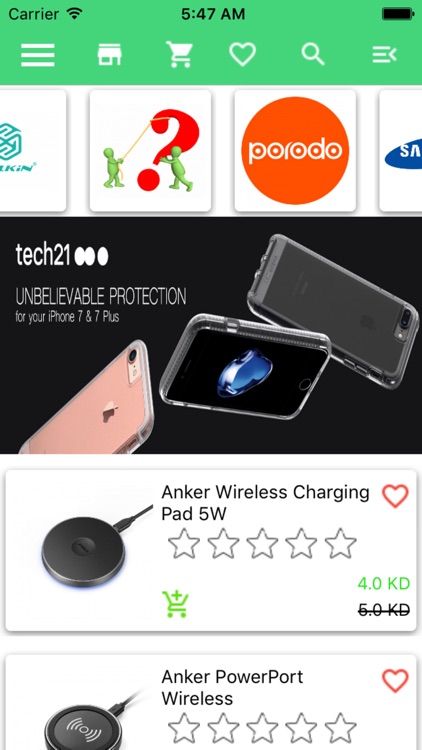Favorite the Anker PowerPort Wireless item

tap(395, 681)
